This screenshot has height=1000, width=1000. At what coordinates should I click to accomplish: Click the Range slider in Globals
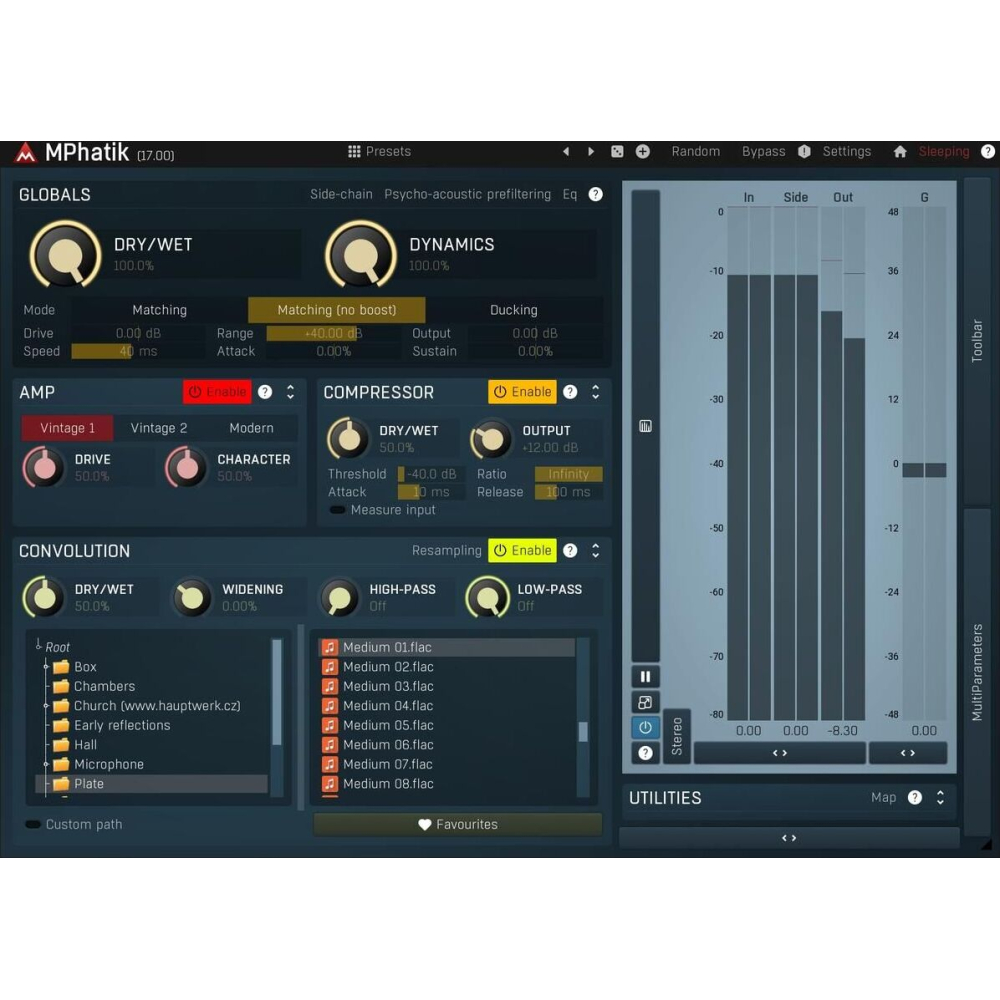click(333, 334)
